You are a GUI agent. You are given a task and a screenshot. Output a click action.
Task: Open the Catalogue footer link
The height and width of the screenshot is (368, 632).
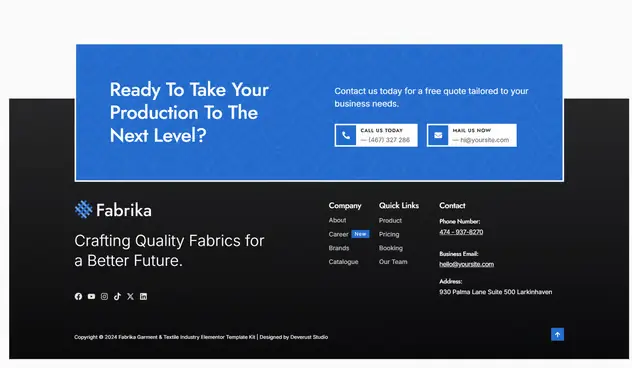[343, 262]
